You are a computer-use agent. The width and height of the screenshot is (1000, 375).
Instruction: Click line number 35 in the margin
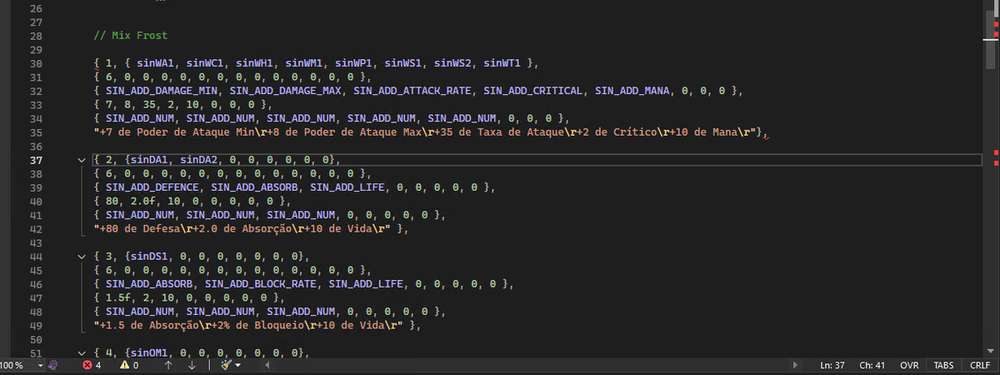tap(36, 133)
